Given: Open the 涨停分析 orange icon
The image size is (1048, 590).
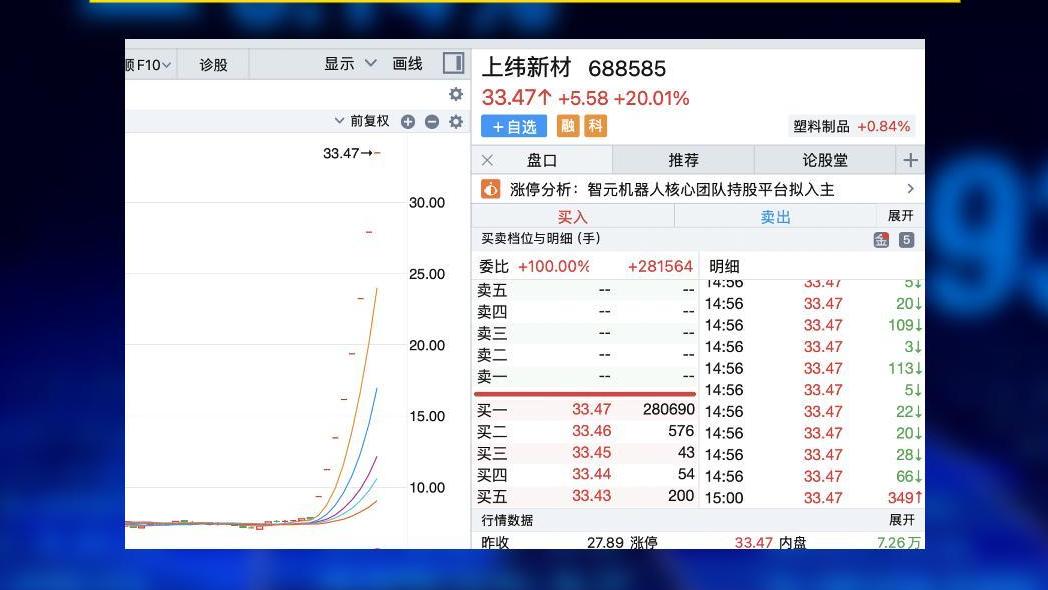Looking at the screenshot, I should point(491,190).
